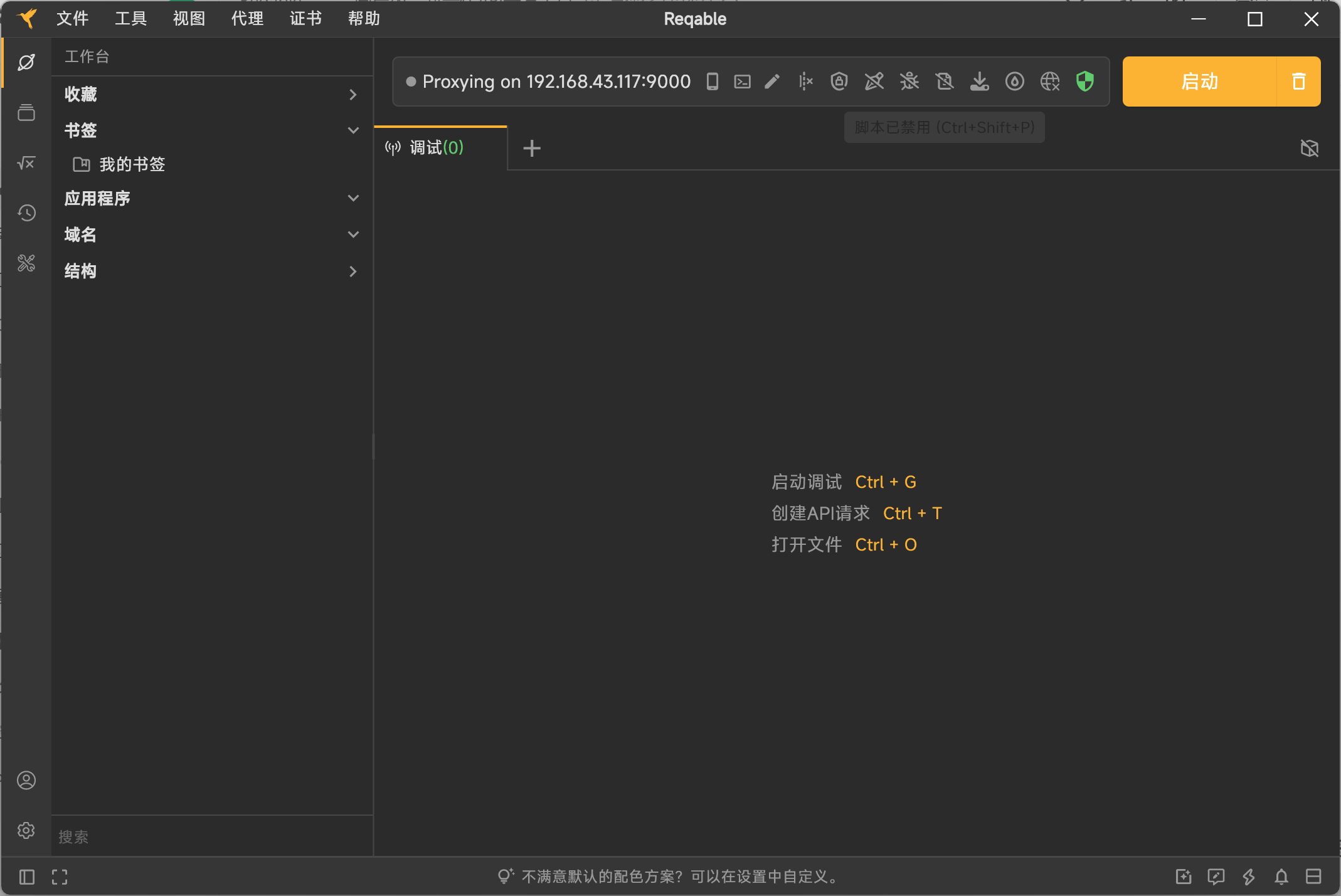Click the Proxying on 192.168.43.117:9000 text
1341x896 pixels.
(x=556, y=82)
